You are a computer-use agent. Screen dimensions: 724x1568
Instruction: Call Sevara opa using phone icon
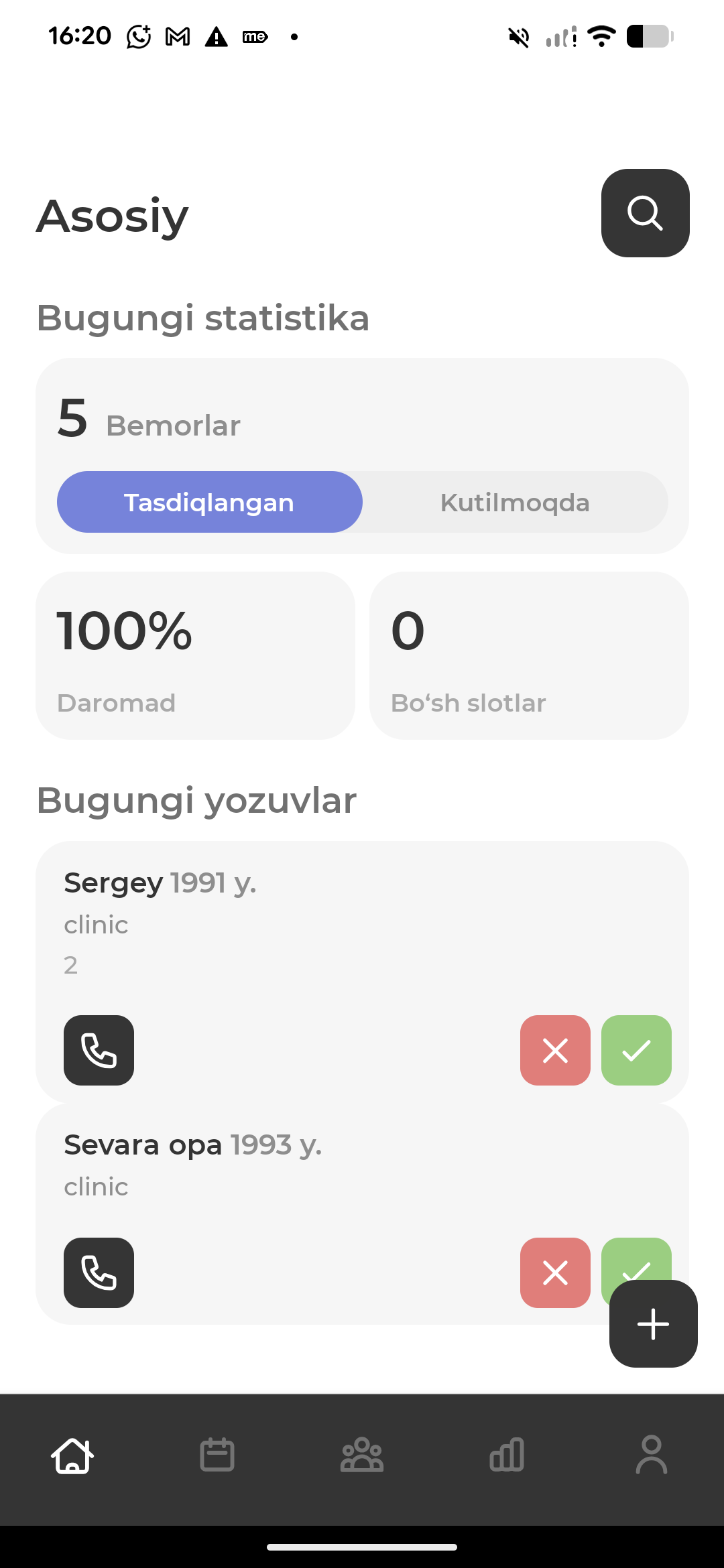[x=99, y=1272]
